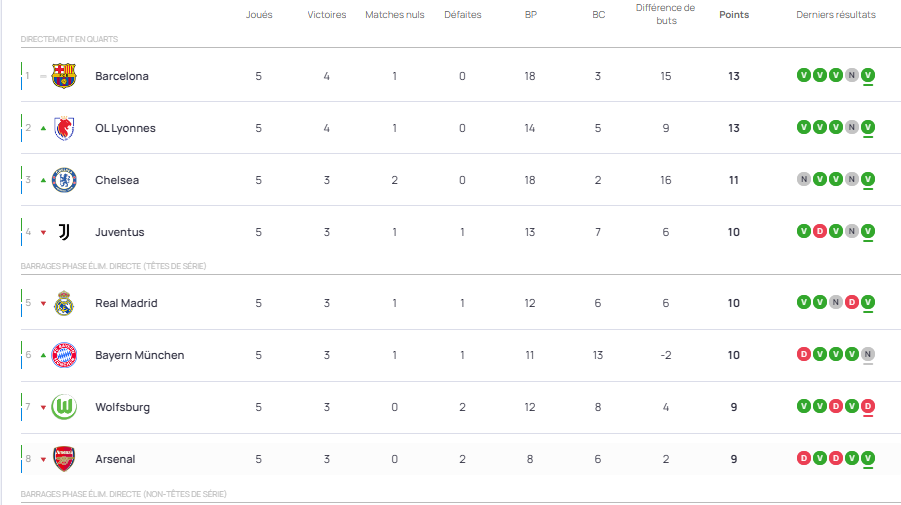The image size is (901, 505).
Task: Click Barcelona's most recent result badge
Action: pos(867,75)
